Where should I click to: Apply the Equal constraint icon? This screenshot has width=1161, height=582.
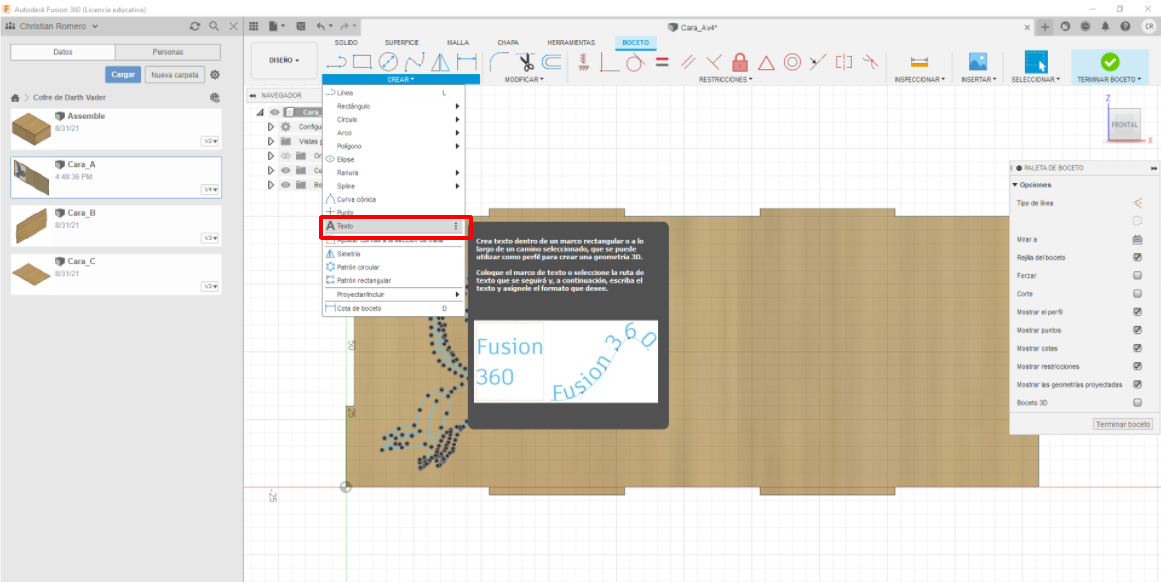point(662,62)
